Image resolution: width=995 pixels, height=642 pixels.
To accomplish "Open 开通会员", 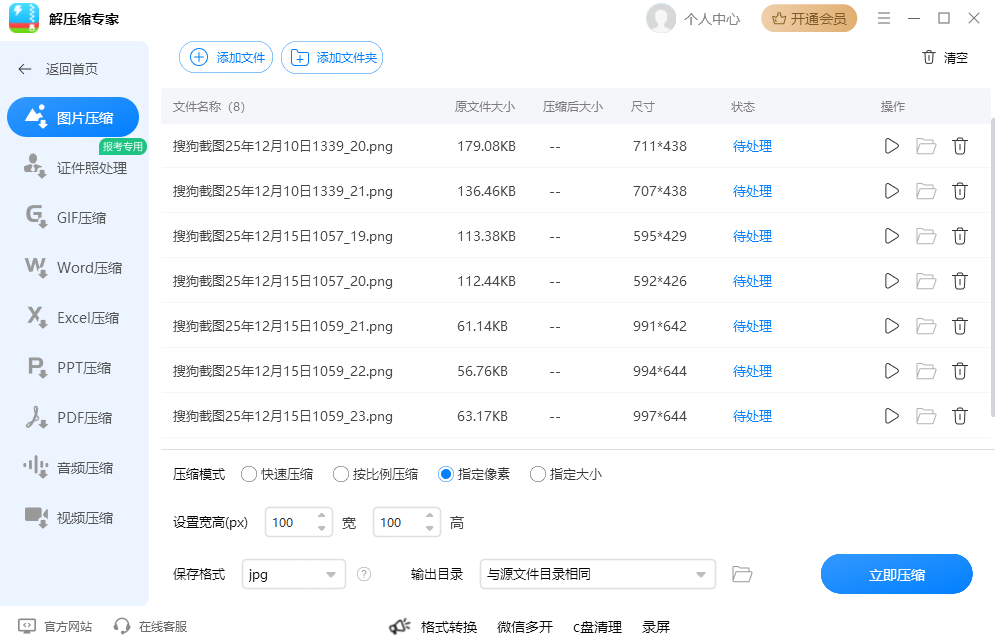I will click(x=808, y=18).
